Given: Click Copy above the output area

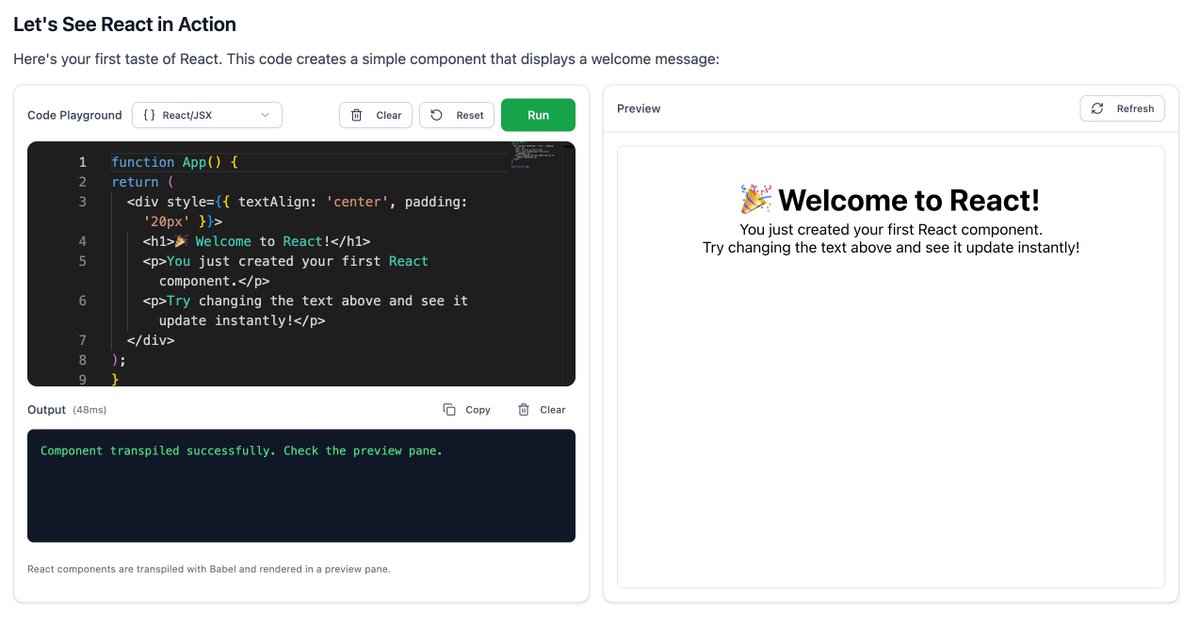Looking at the screenshot, I should click(x=468, y=409).
